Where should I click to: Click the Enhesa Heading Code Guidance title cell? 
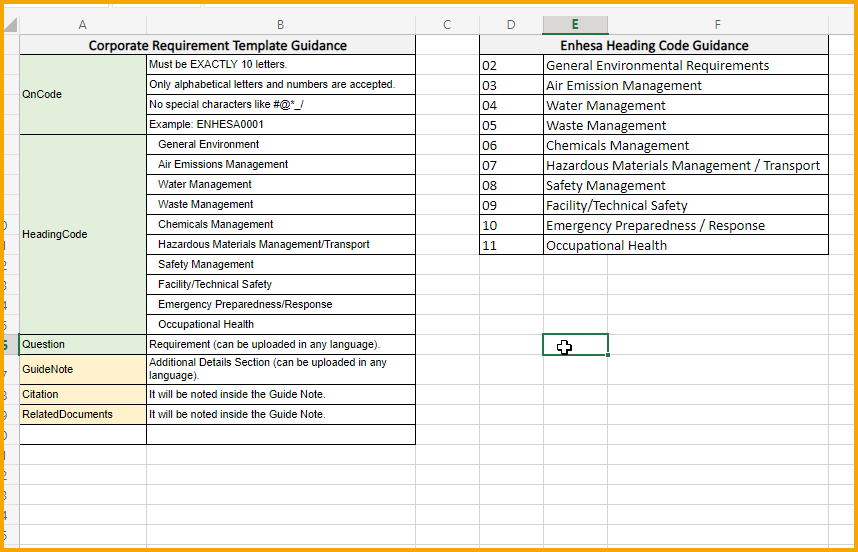[x=654, y=45]
